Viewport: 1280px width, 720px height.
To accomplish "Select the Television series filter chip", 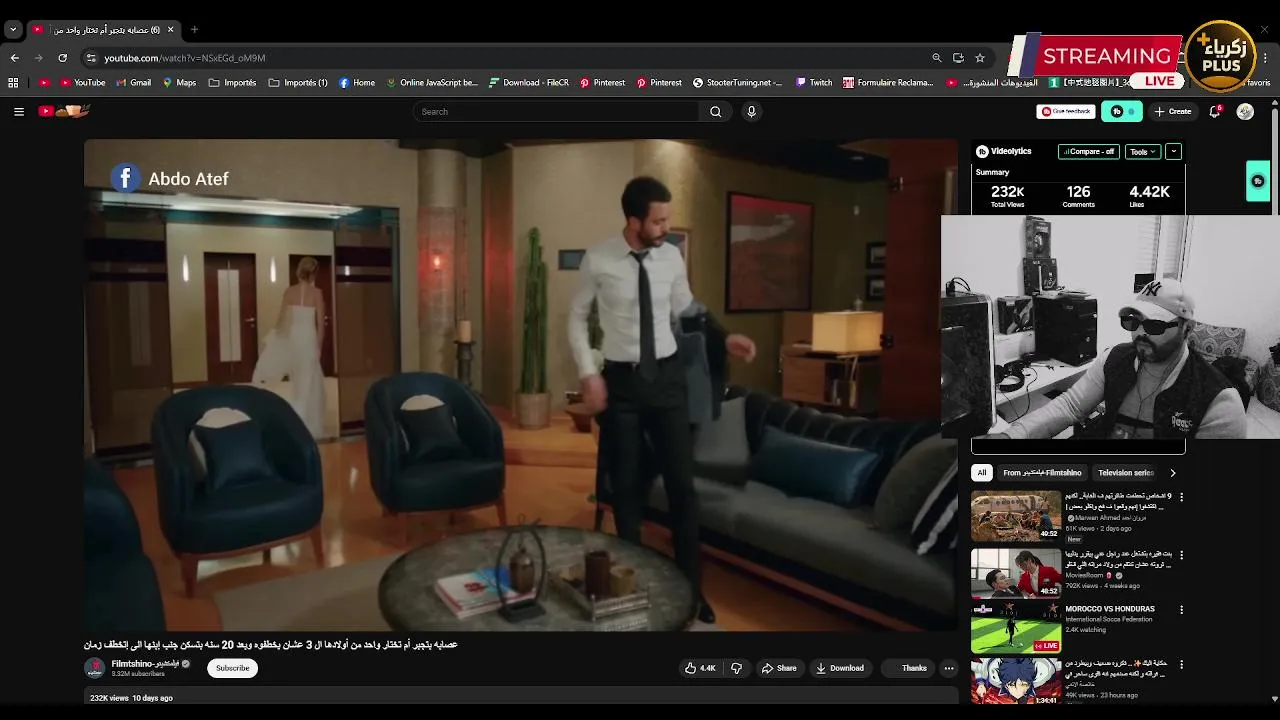I will click(x=1126, y=473).
